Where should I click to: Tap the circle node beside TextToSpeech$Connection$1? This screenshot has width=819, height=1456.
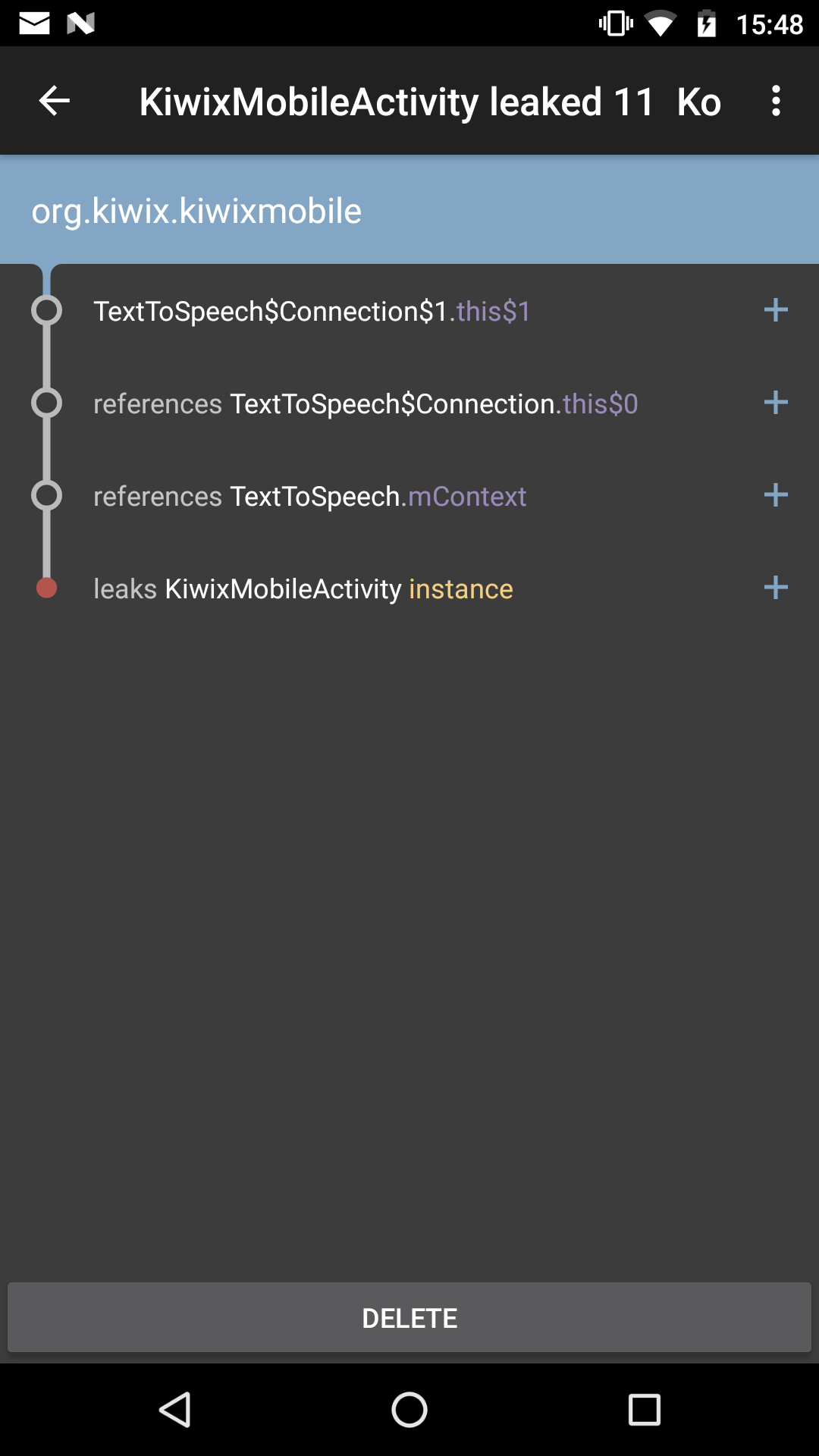47,310
